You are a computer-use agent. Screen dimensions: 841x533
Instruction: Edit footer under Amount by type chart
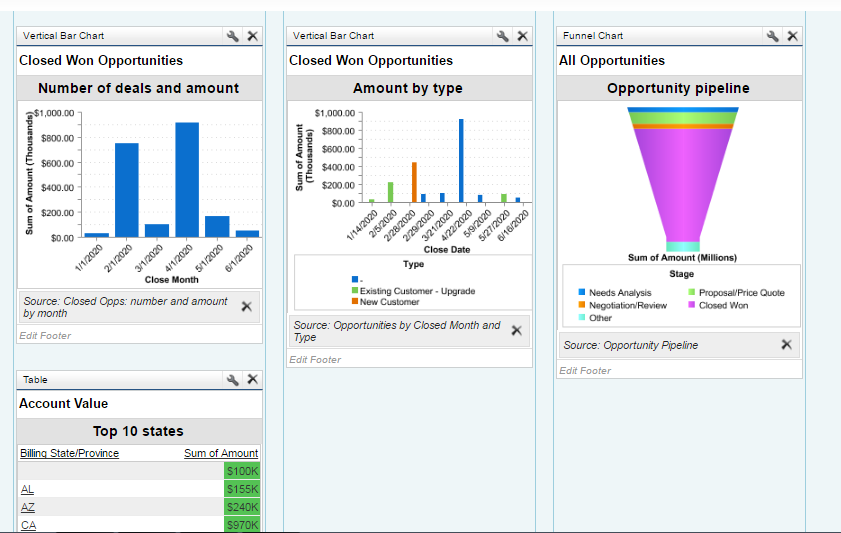click(315, 360)
